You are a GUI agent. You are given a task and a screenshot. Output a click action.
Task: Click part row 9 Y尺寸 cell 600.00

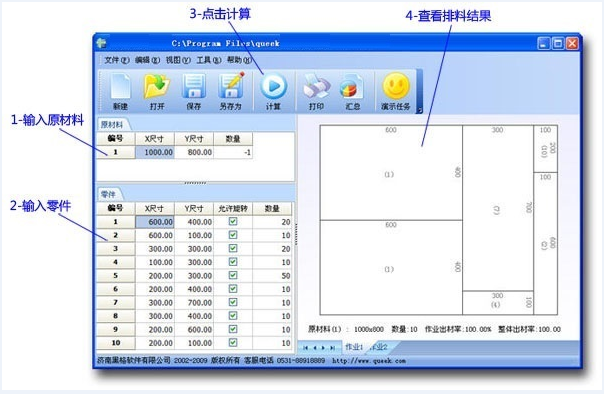point(194,330)
